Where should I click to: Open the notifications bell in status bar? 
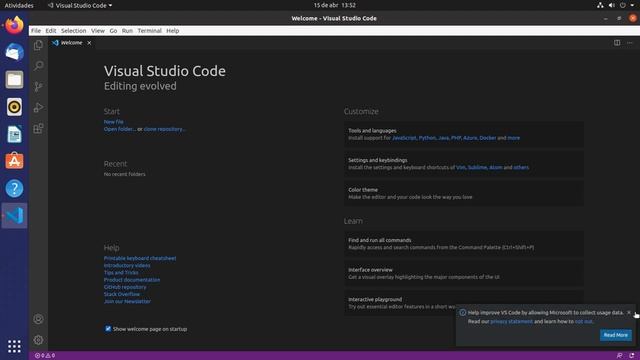point(632,356)
